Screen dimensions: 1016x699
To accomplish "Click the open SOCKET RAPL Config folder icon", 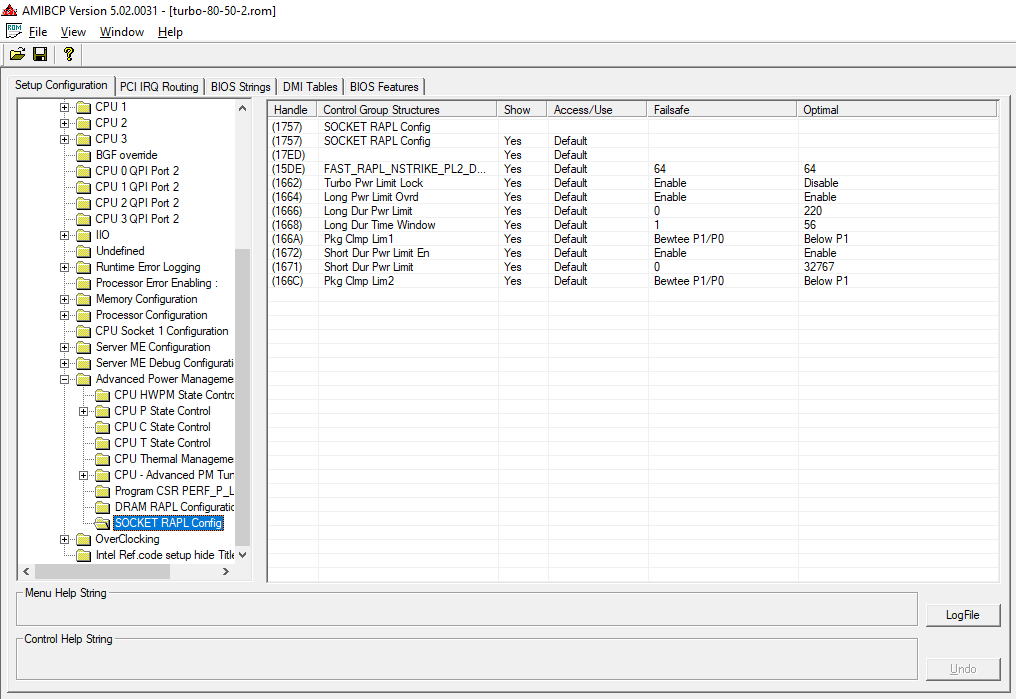I will point(102,523).
